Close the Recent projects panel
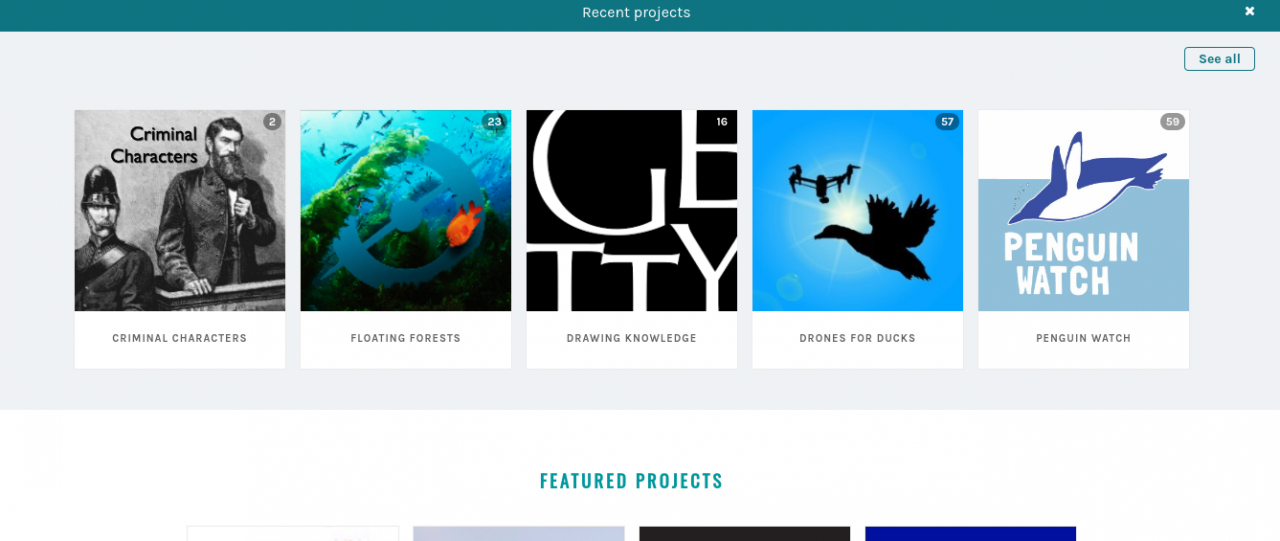Image resolution: width=1280 pixels, height=541 pixels. tap(1249, 12)
